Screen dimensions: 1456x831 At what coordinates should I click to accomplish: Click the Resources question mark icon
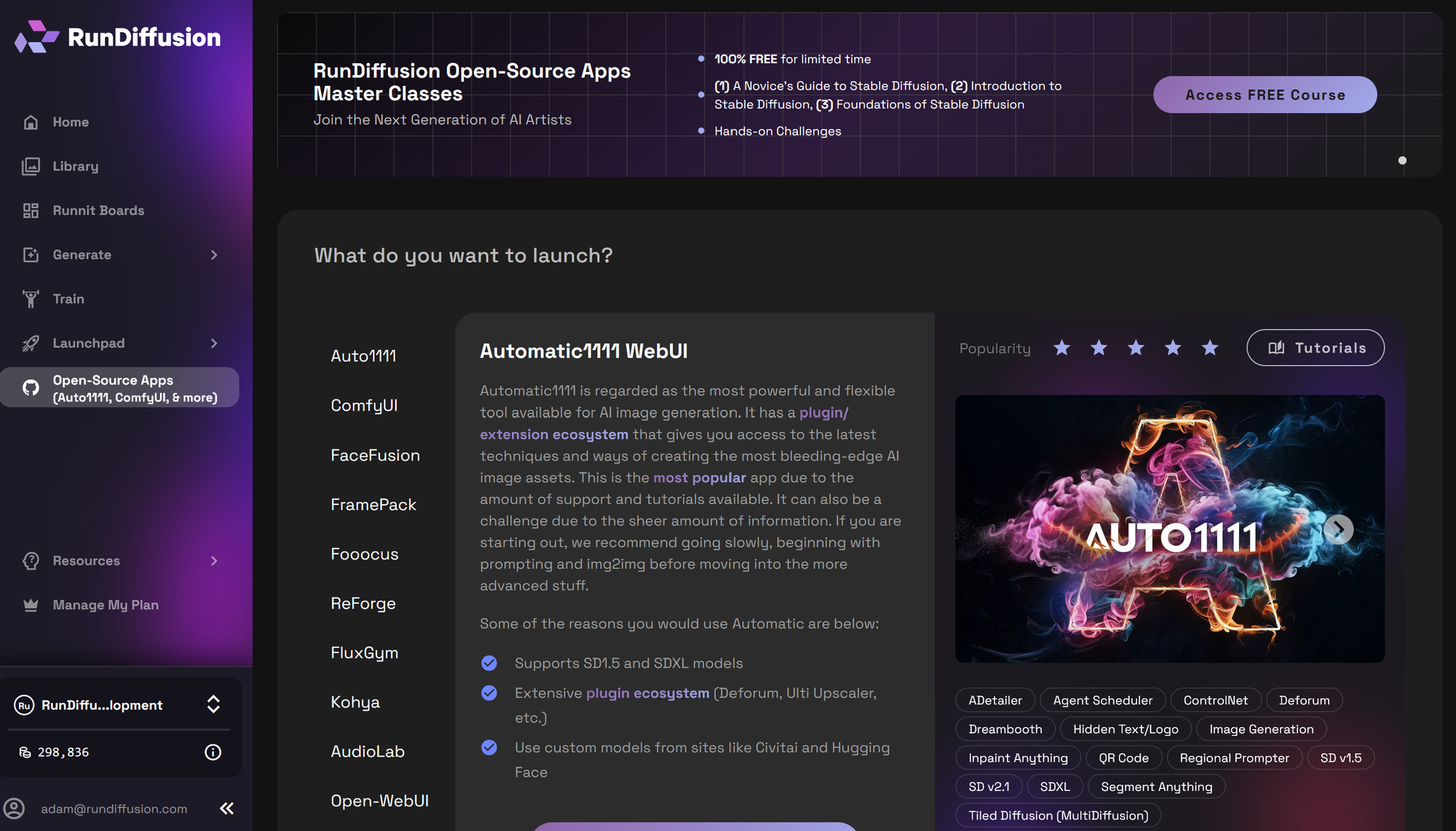pyautogui.click(x=30, y=560)
